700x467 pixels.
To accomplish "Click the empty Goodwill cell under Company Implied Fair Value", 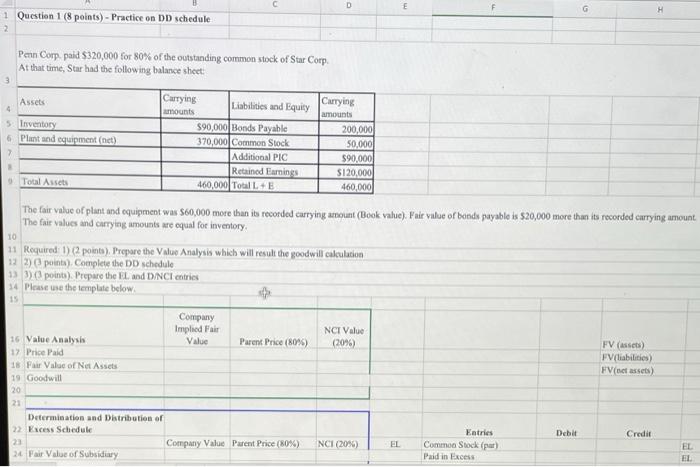I will tap(196, 379).
